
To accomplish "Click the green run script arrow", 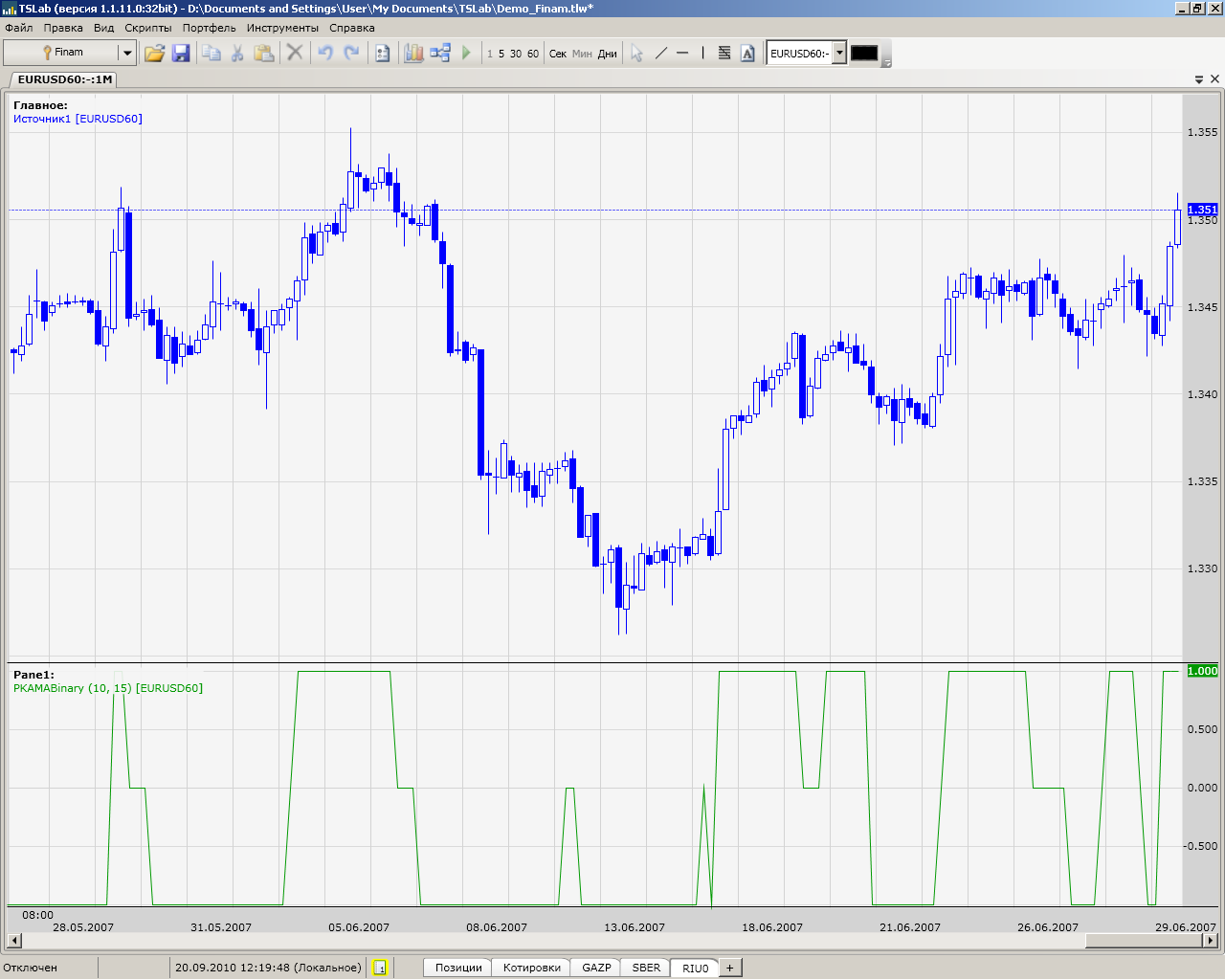I will click(466, 53).
